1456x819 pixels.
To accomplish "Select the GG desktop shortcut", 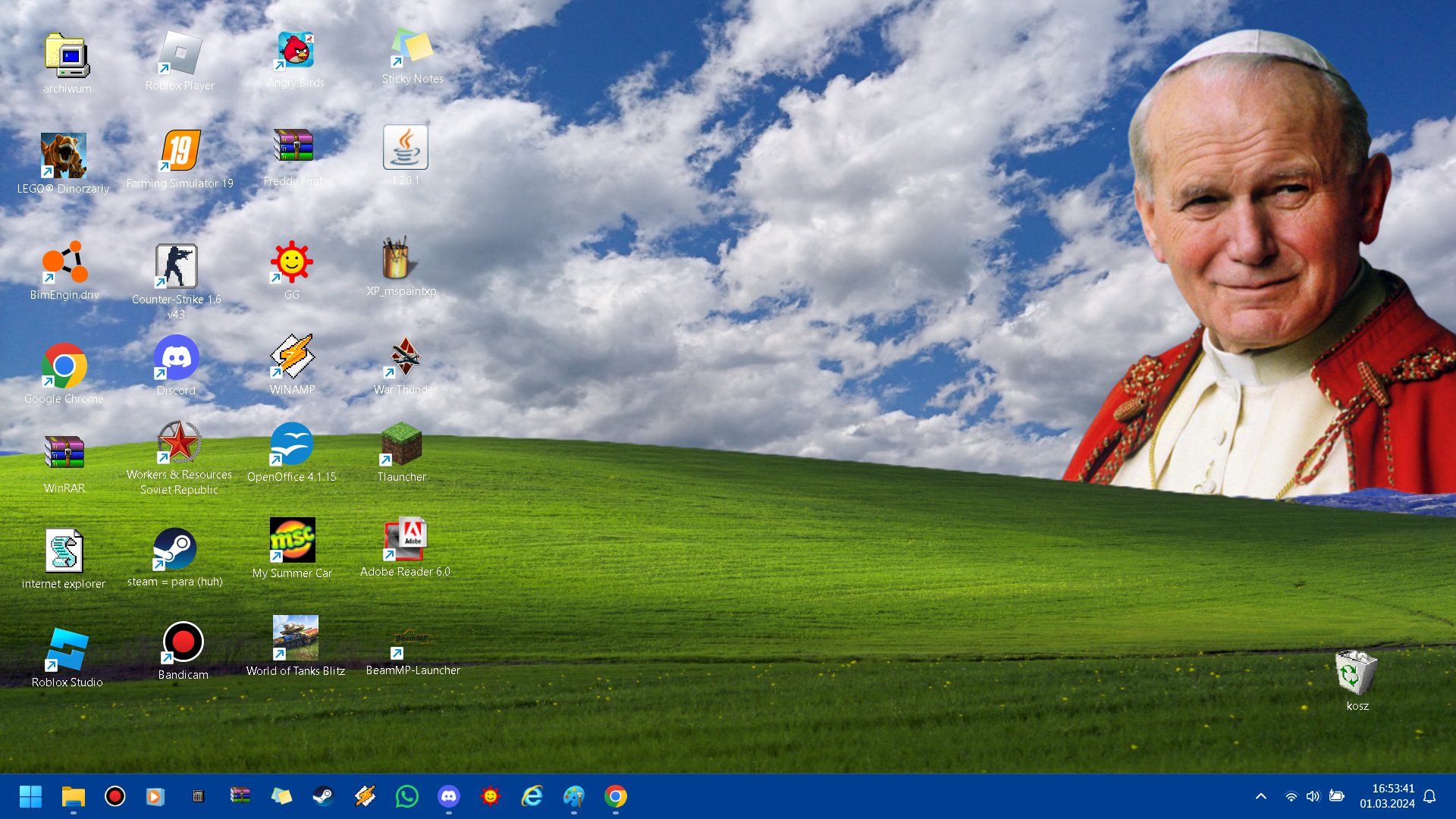I will (x=292, y=262).
